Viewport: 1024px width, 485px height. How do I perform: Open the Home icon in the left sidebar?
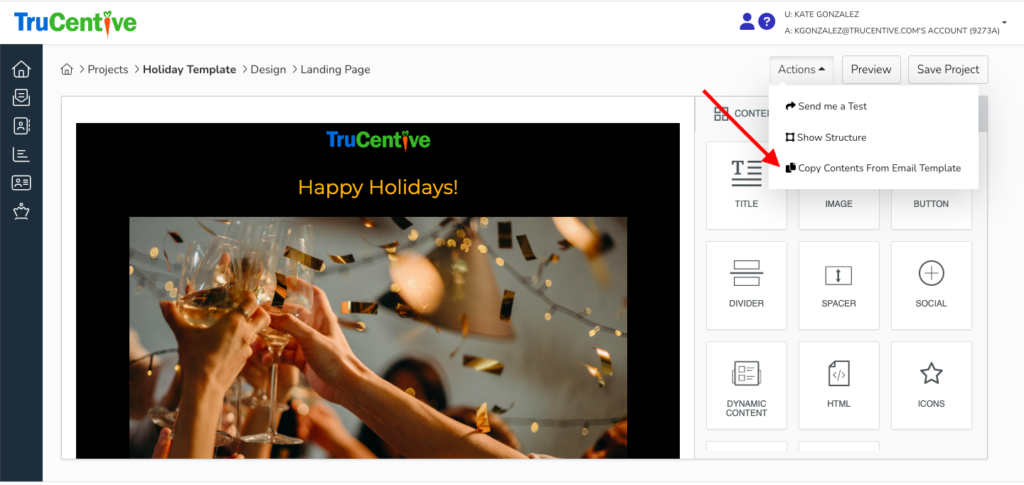pos(21,70)
